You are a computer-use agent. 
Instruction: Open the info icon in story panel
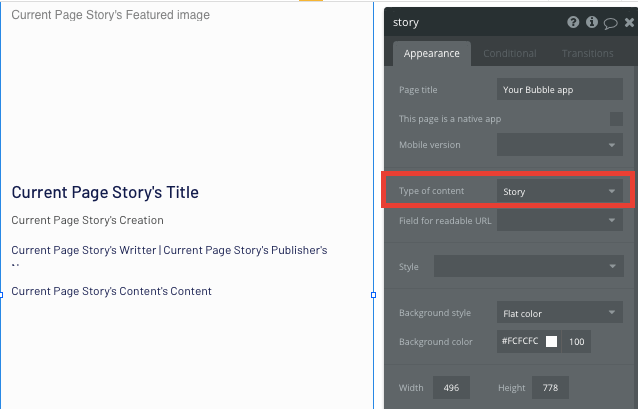coord(592,22)
